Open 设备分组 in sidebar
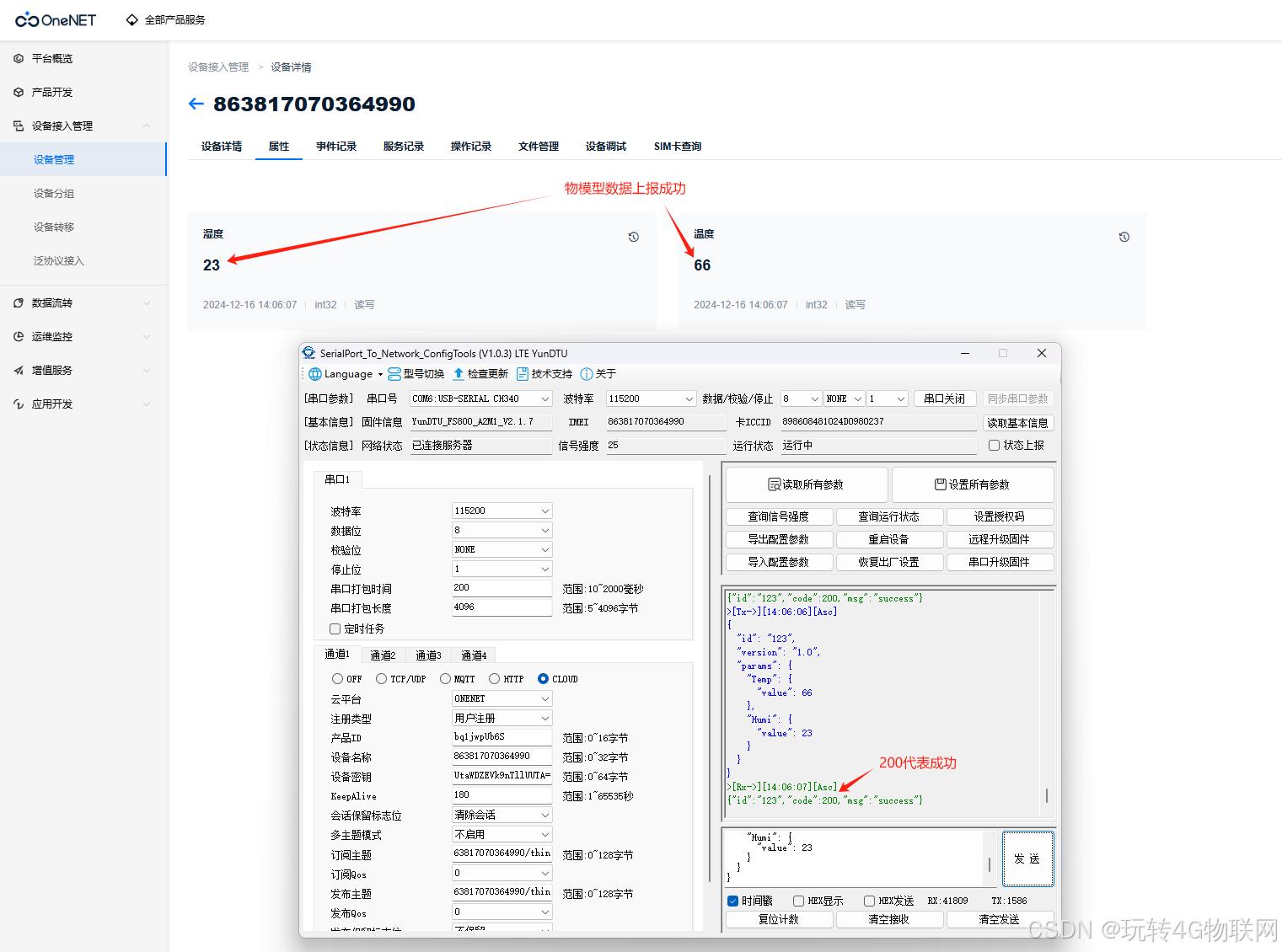The width and height of the screenshot is (1282, 952). pyautogui.click(x=54, y=193)
